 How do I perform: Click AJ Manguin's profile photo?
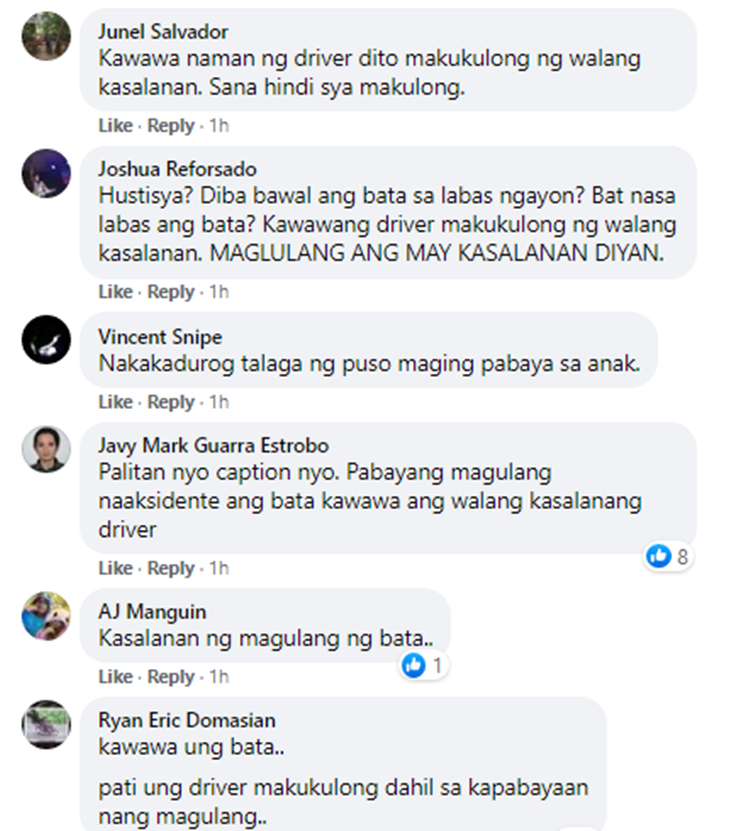coord(46,616)
